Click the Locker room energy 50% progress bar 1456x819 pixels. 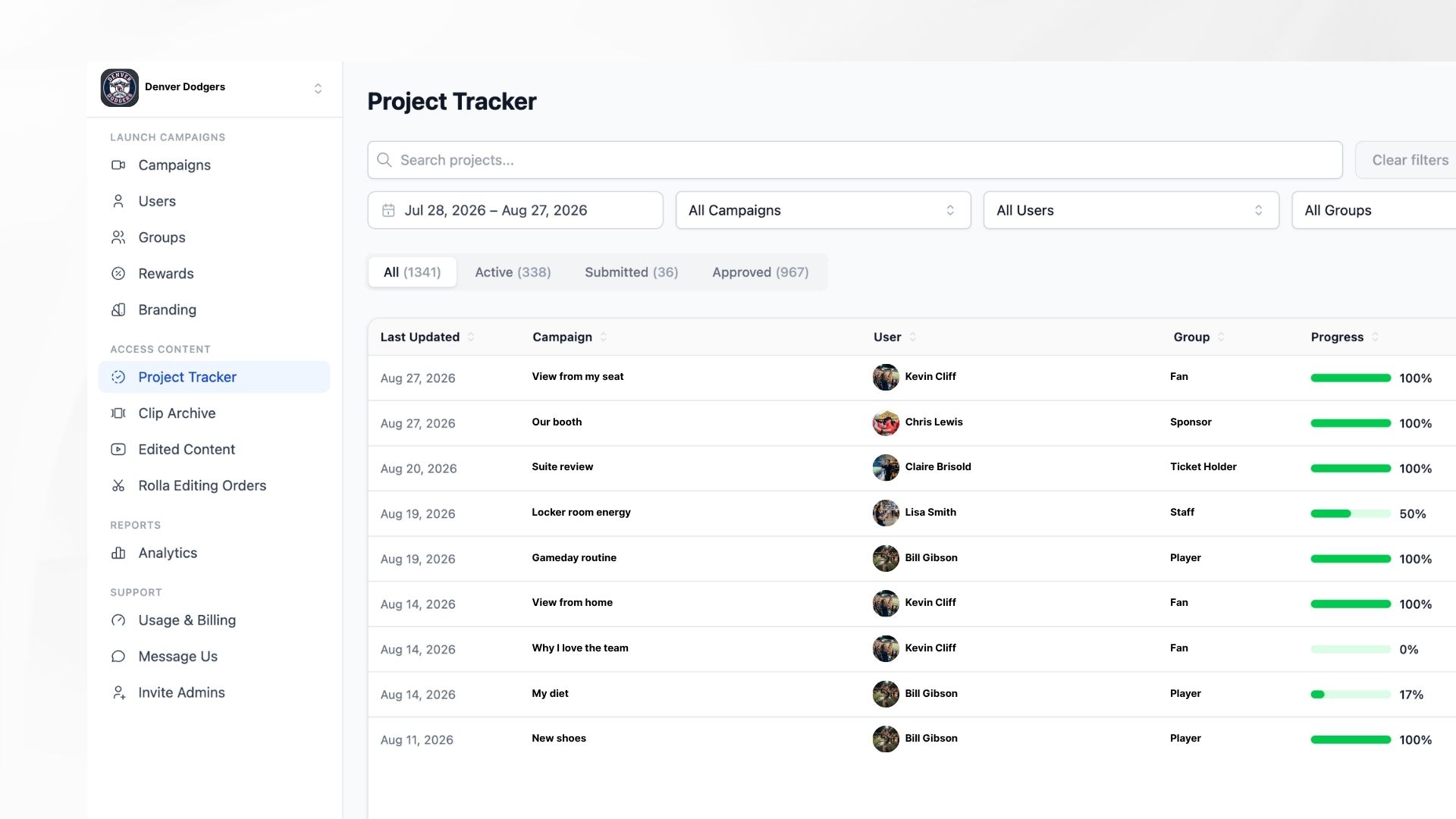[x=1350, y=513]
